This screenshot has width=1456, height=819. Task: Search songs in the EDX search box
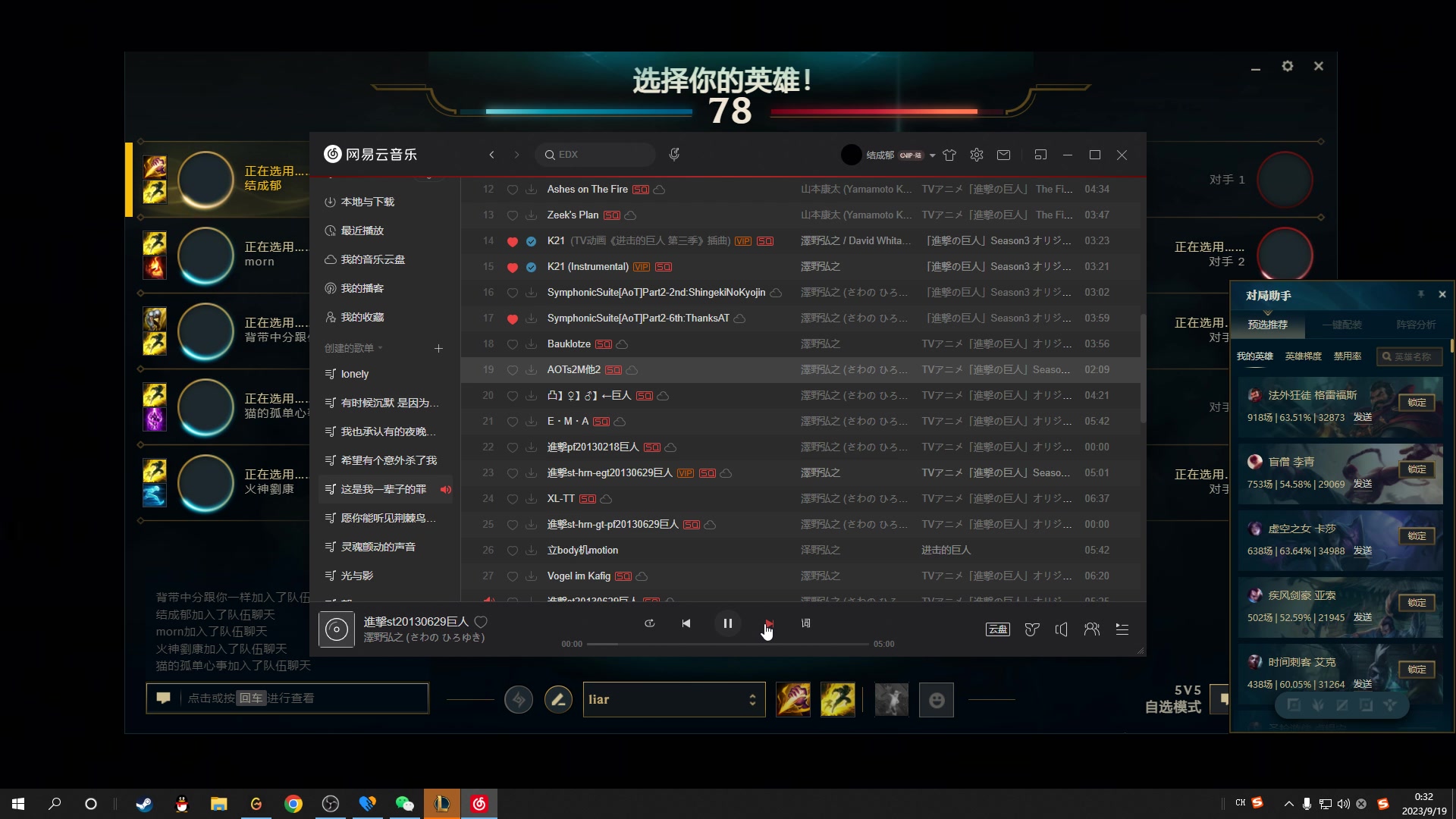(595, 155)
